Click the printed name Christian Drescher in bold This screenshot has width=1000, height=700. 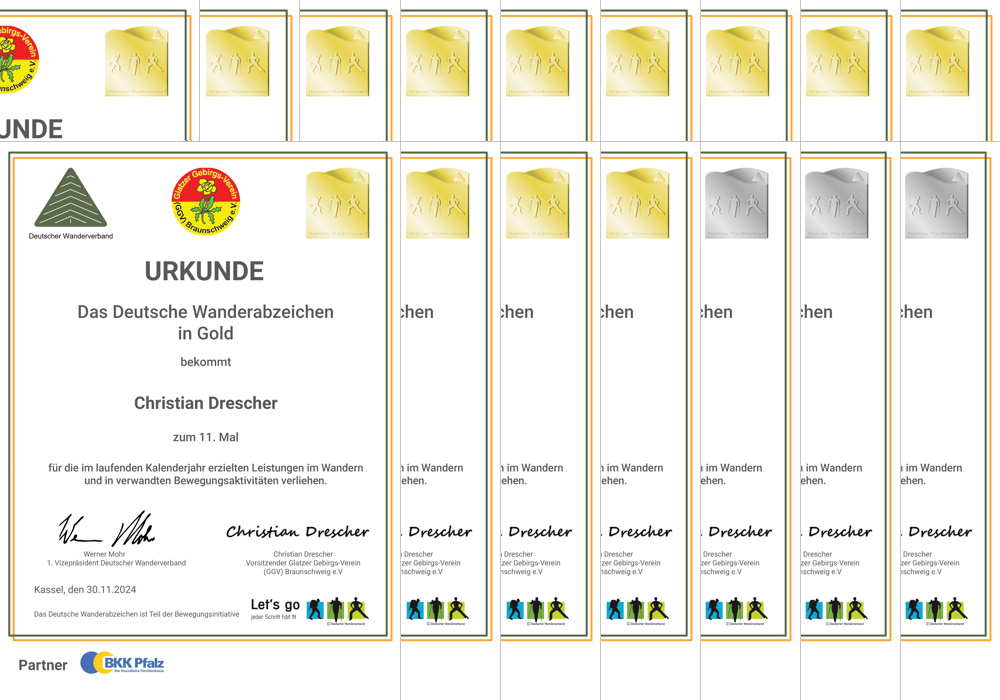[205, 403]
